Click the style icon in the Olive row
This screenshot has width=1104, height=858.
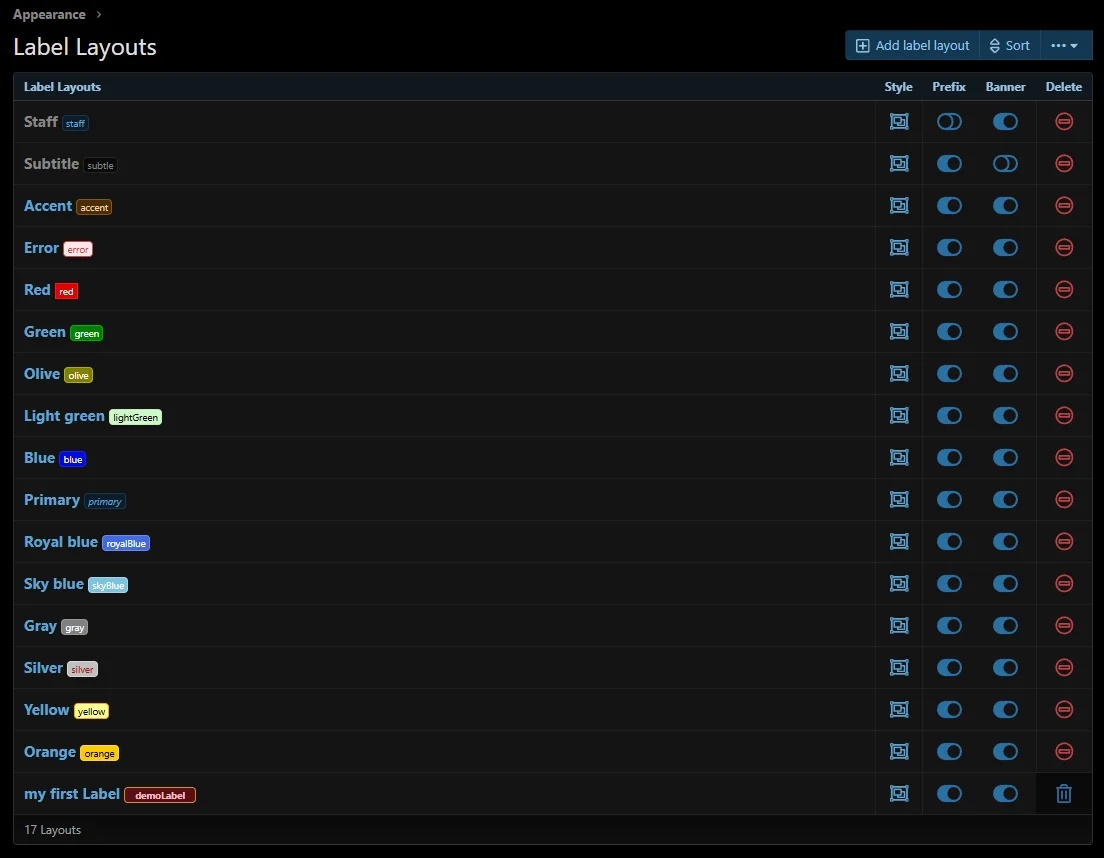pyautogui.click(x=899, y=373)
